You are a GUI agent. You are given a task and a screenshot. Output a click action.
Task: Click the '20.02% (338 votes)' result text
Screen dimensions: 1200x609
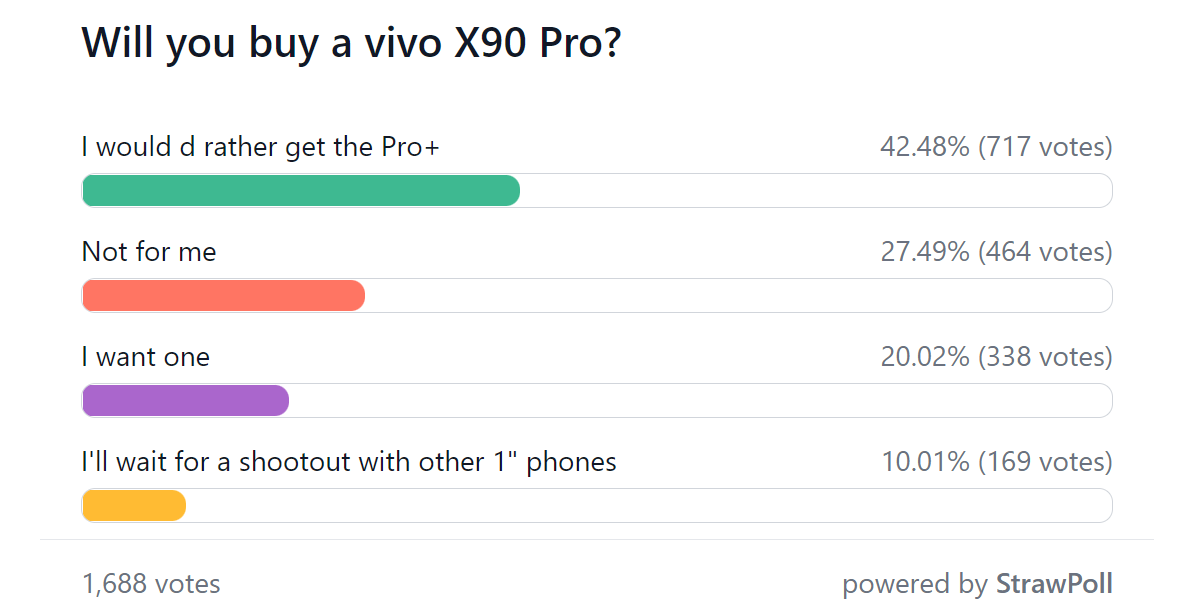pyautogui.click(x=998, y=356)
